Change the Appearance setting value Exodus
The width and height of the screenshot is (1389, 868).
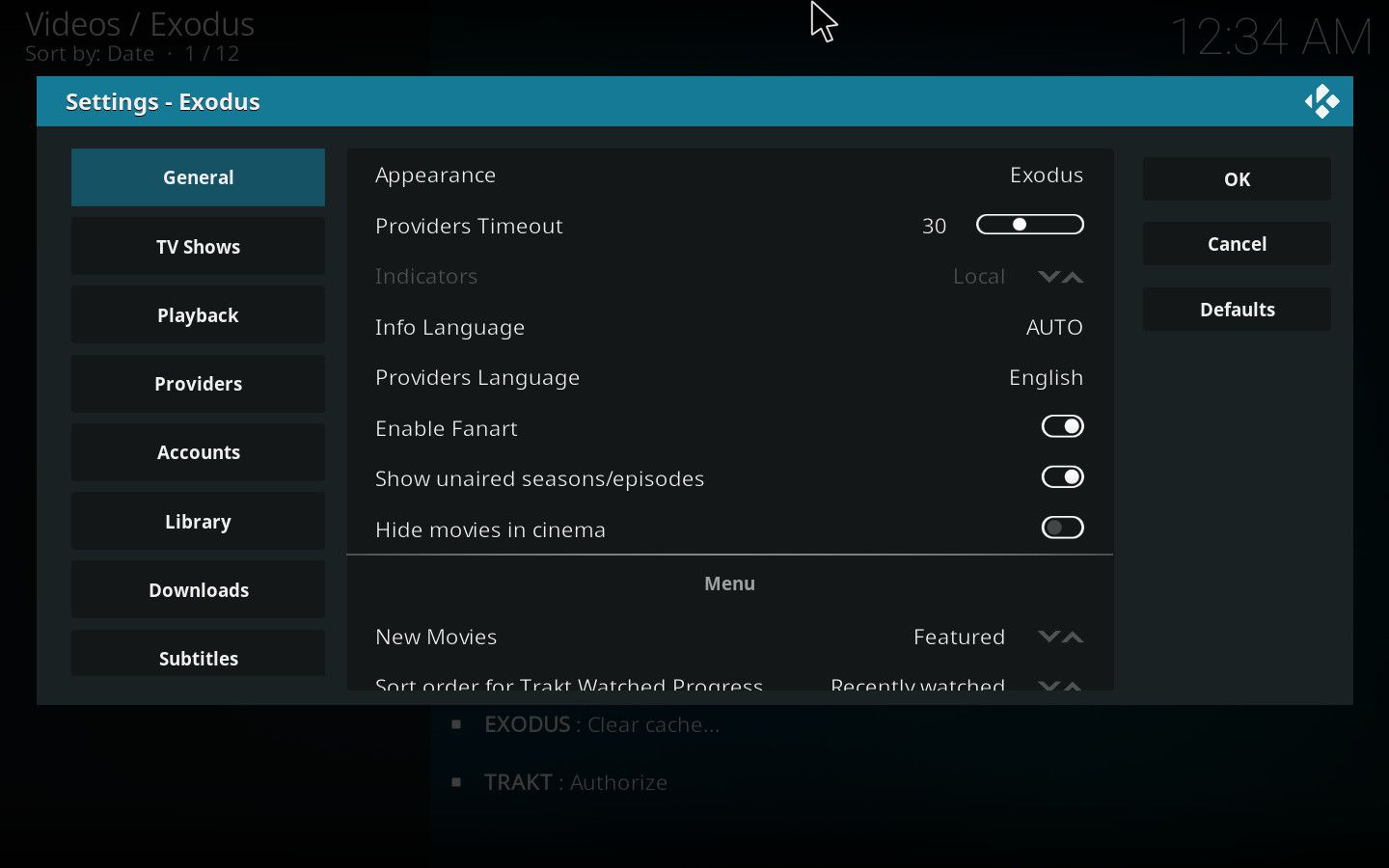pos(1047,176)
